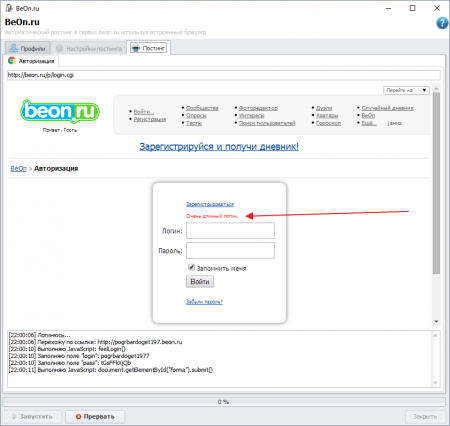Click the browser scrollbar up arrow

point(436,89)
